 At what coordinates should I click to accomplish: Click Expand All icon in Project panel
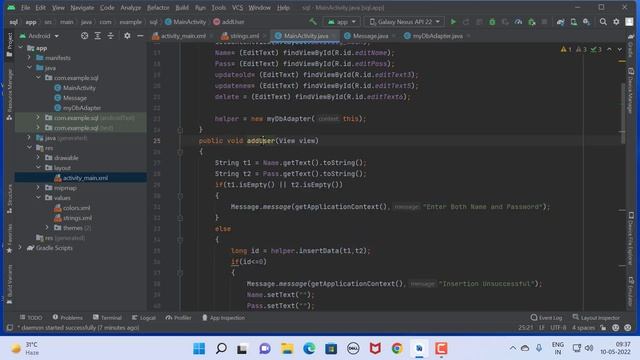[98, 36]
